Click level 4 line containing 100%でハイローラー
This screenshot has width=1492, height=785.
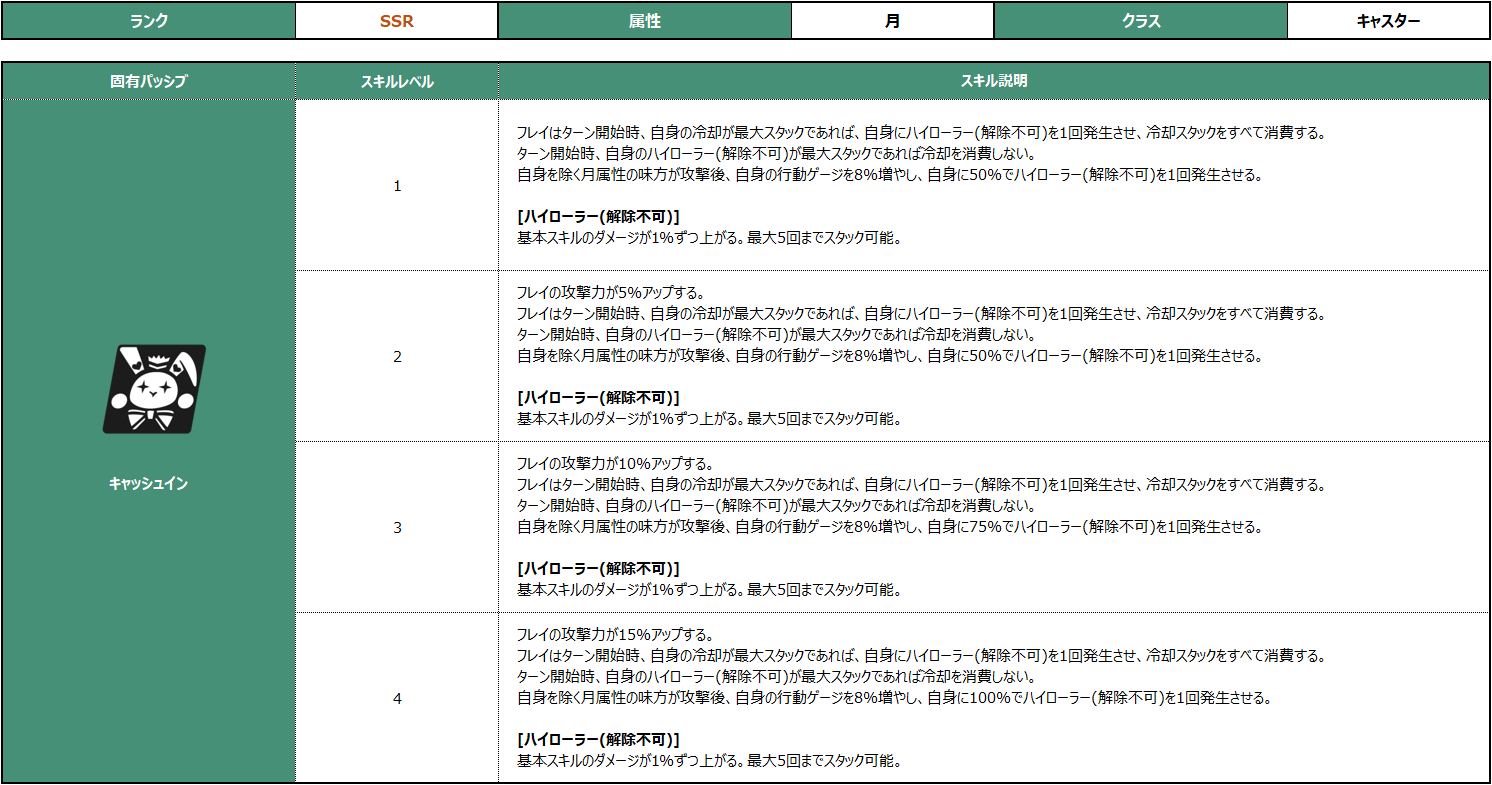[894, 698]
